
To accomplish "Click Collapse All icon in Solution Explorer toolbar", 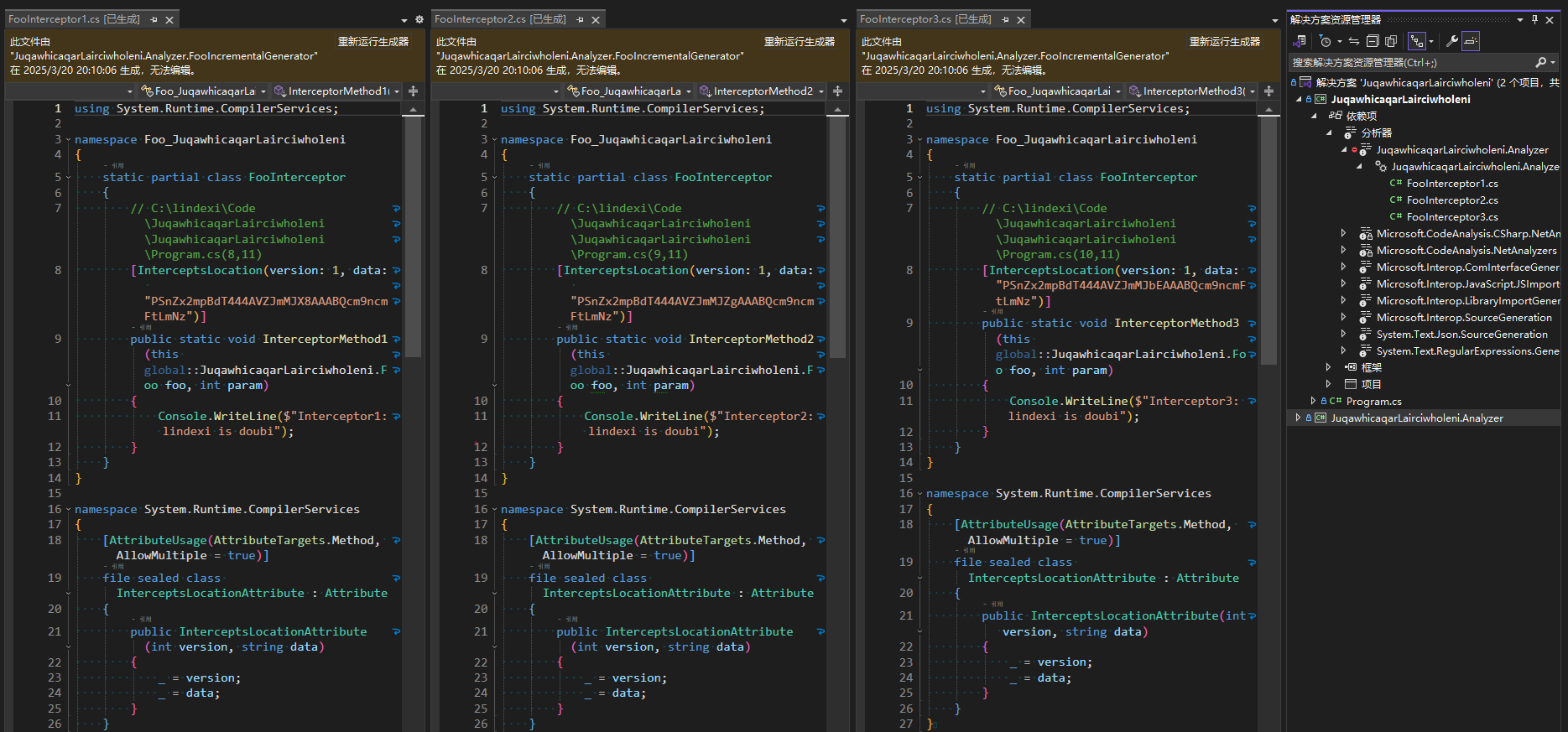I will (x=1373, y=41).
